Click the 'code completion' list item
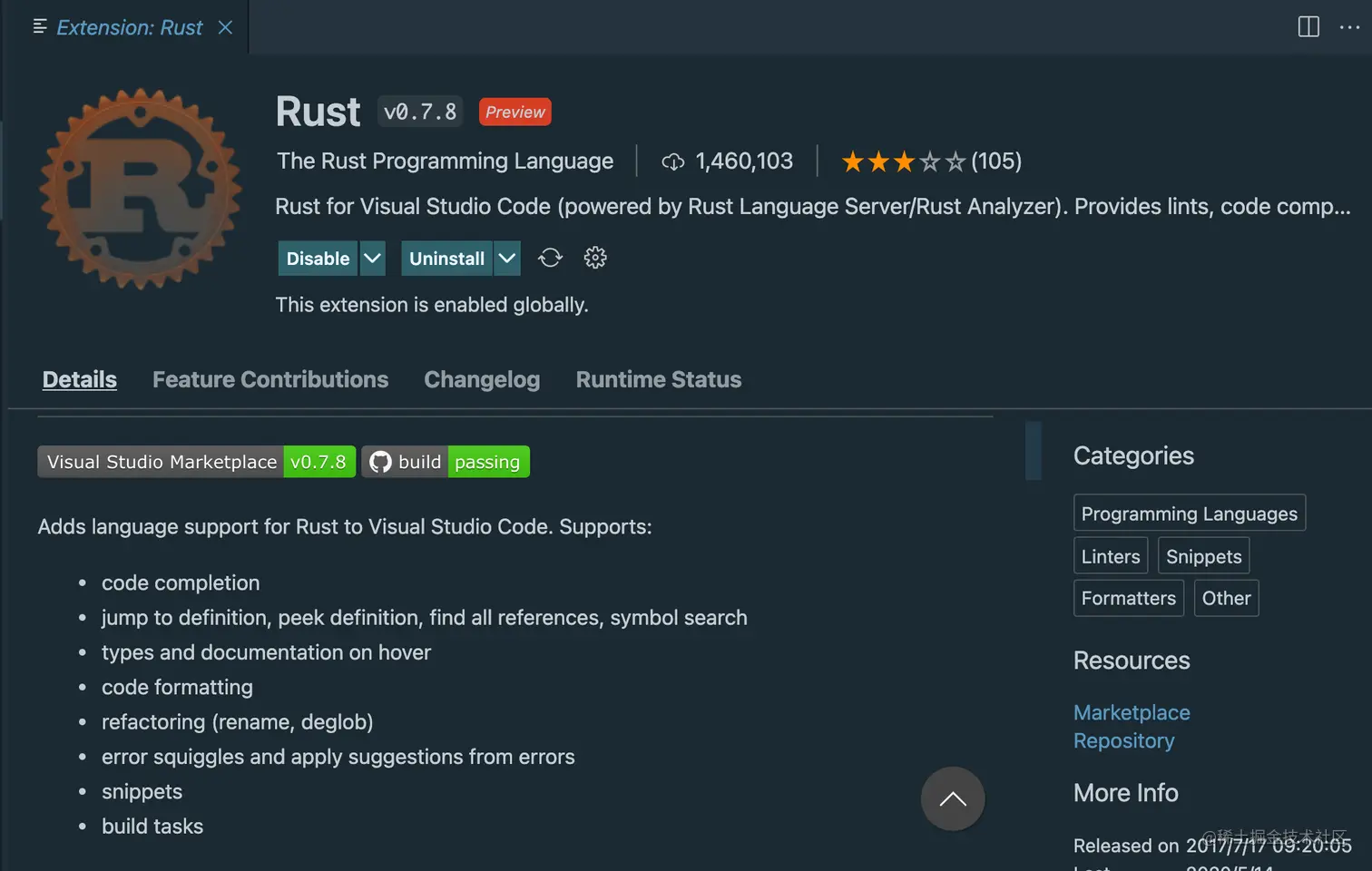Viewport: 1372px width, 871px height. click(181, 582)
